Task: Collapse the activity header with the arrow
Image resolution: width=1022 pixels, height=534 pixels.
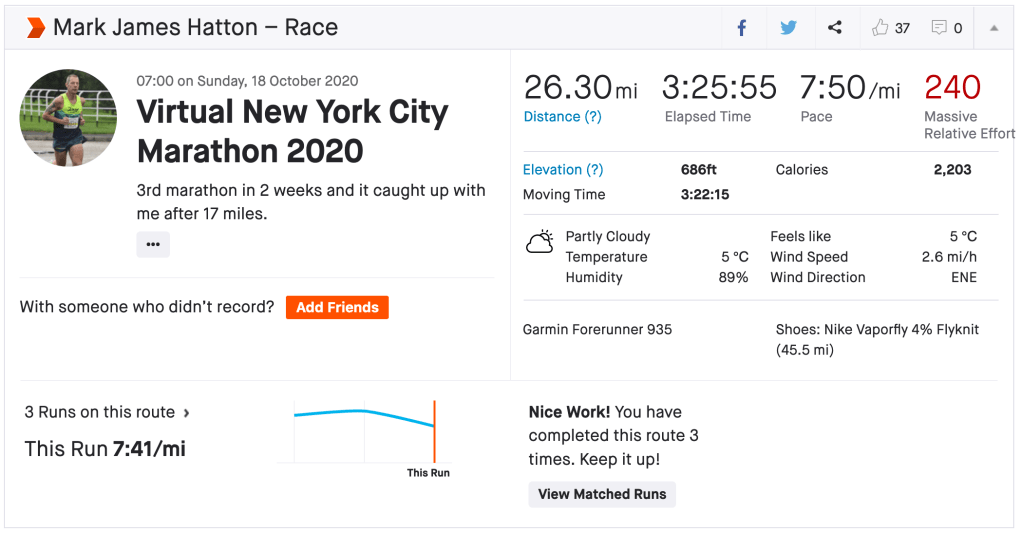Action: coord(994,28)
